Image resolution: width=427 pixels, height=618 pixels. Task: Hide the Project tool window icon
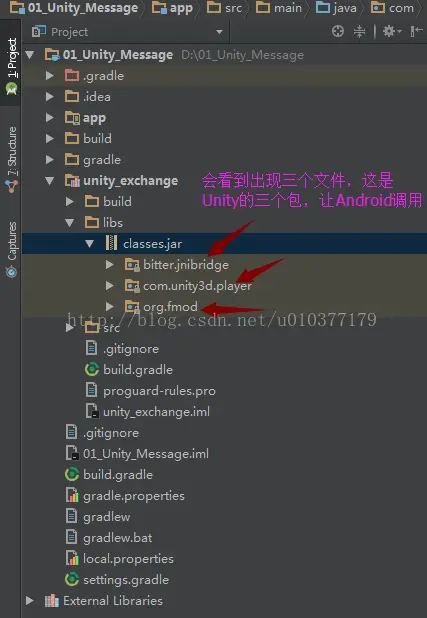pos(416,31)
